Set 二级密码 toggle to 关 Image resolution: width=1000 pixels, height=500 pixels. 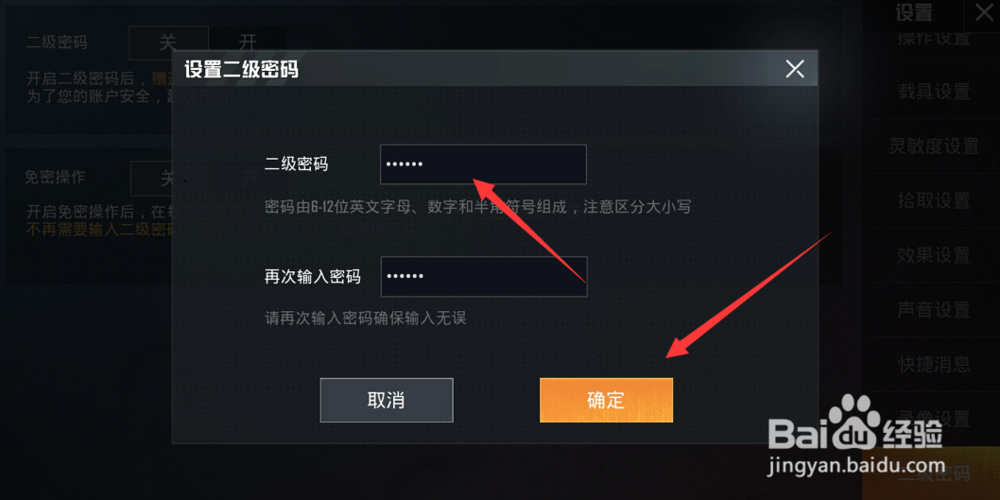tap(168, 43)
